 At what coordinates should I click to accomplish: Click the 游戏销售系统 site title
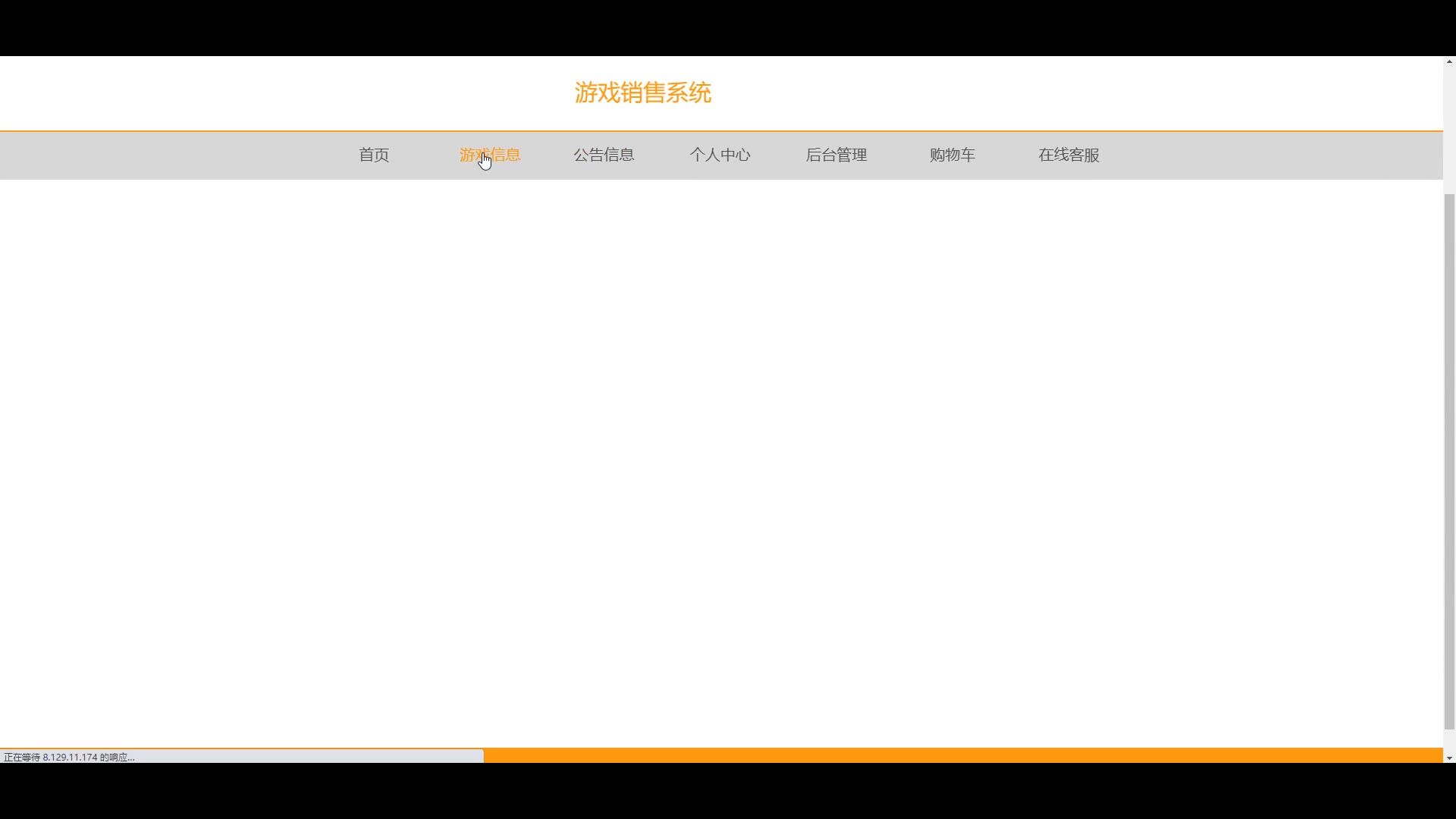[642, 93]
